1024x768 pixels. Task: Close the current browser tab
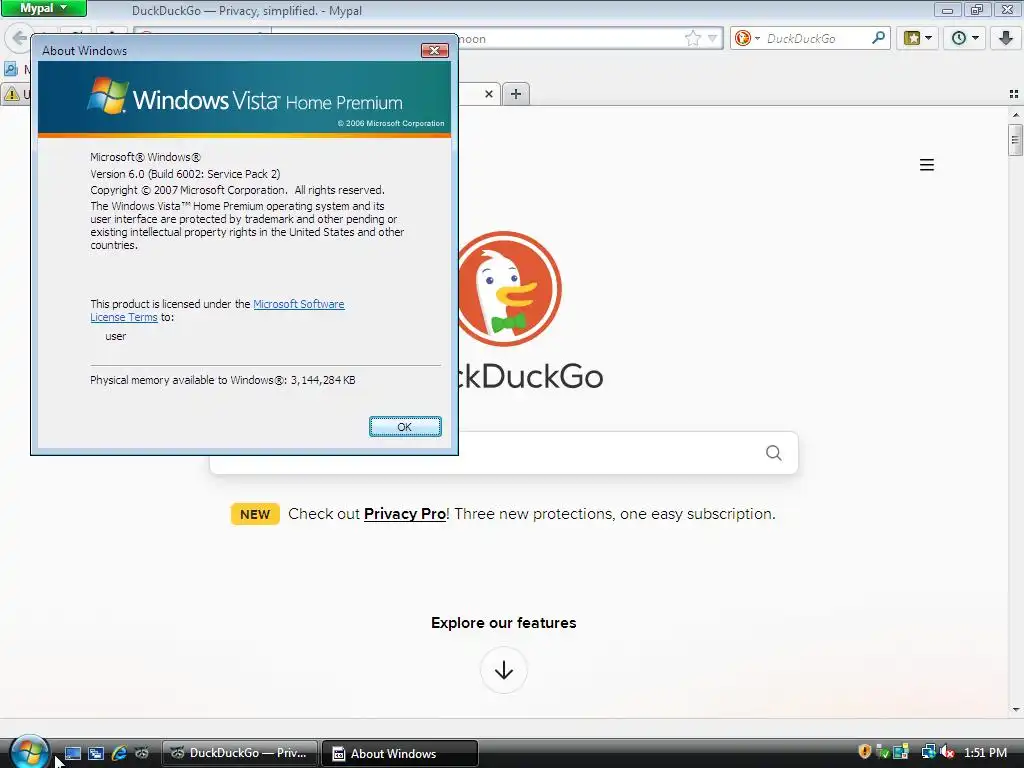(x=488, y=94)
